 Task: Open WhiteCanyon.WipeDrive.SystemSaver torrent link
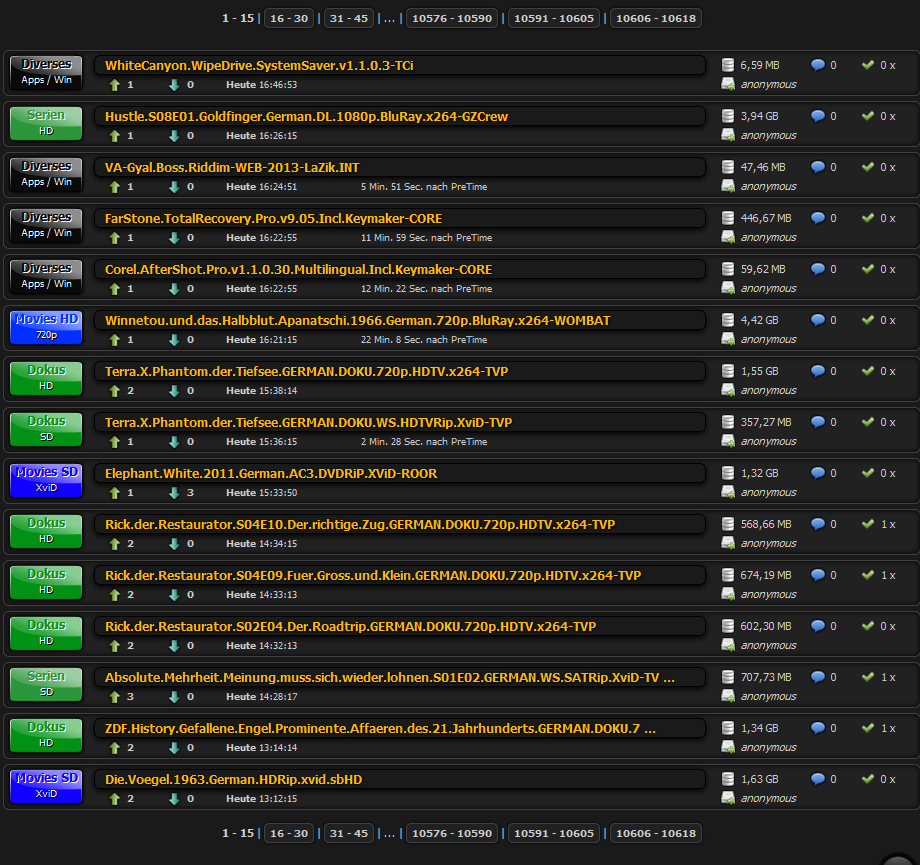259,65
